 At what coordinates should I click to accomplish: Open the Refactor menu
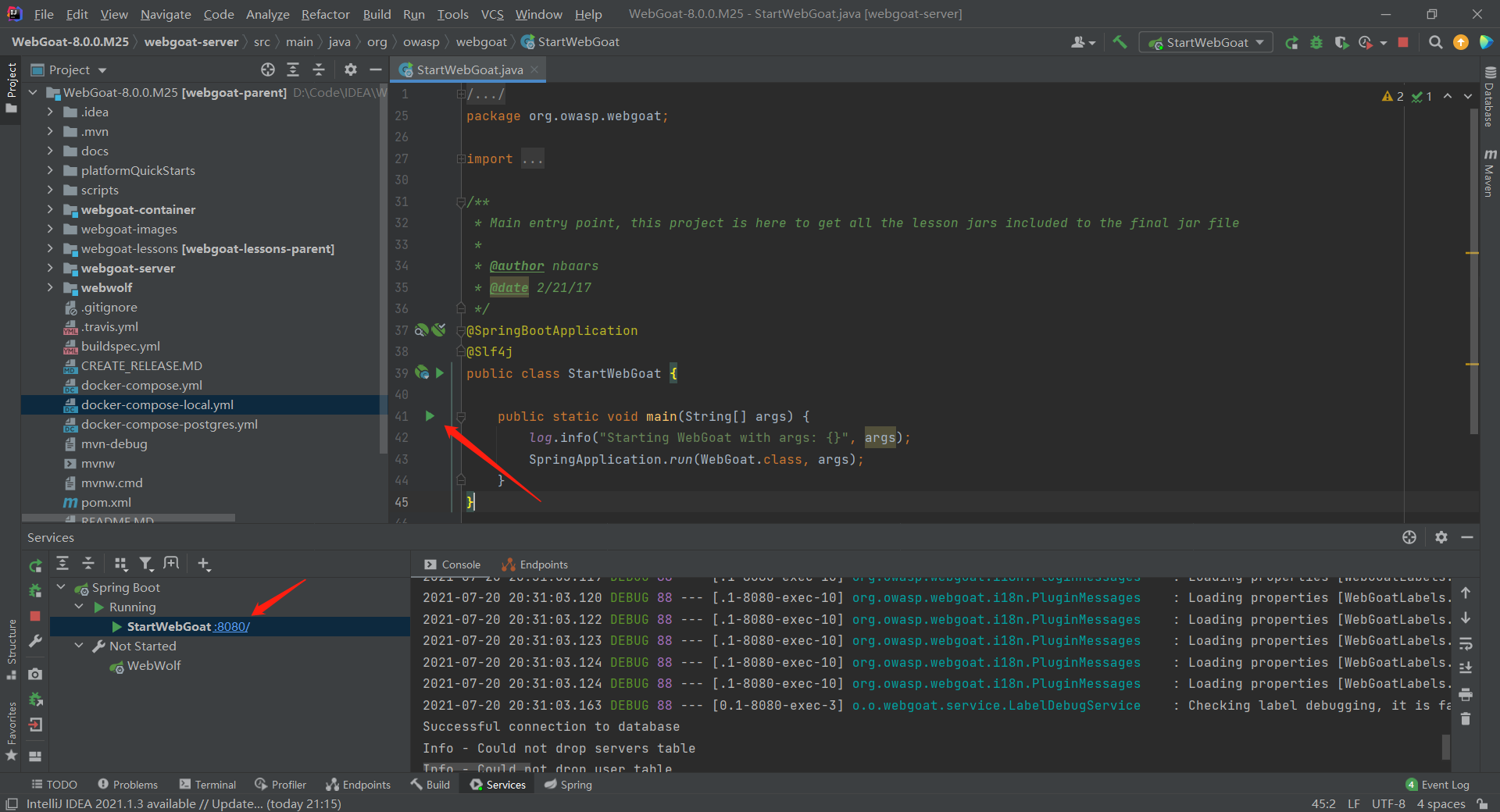point(325,14)
